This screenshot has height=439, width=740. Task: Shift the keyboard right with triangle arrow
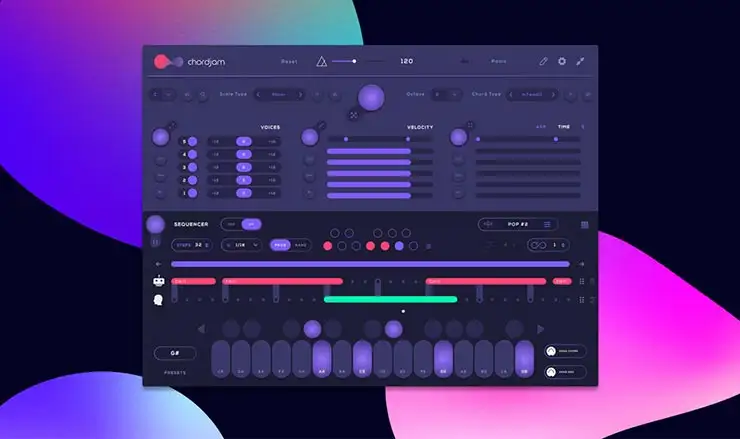(x=540, y=329)
